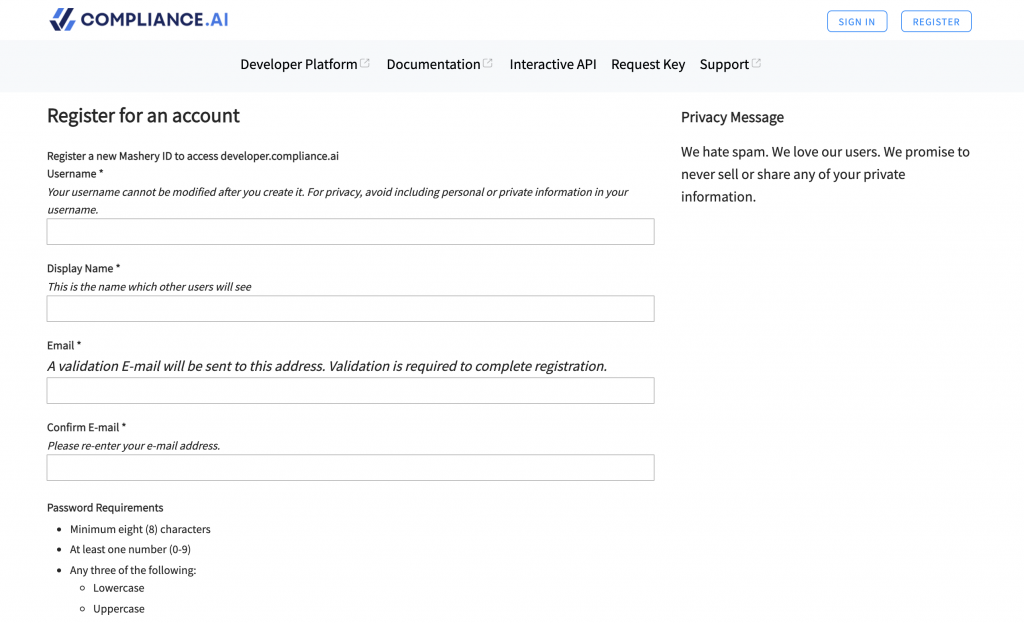Select Request Key in navigation bar
The height and width of the screenshot is (623, 1024).
click(648, 64)
